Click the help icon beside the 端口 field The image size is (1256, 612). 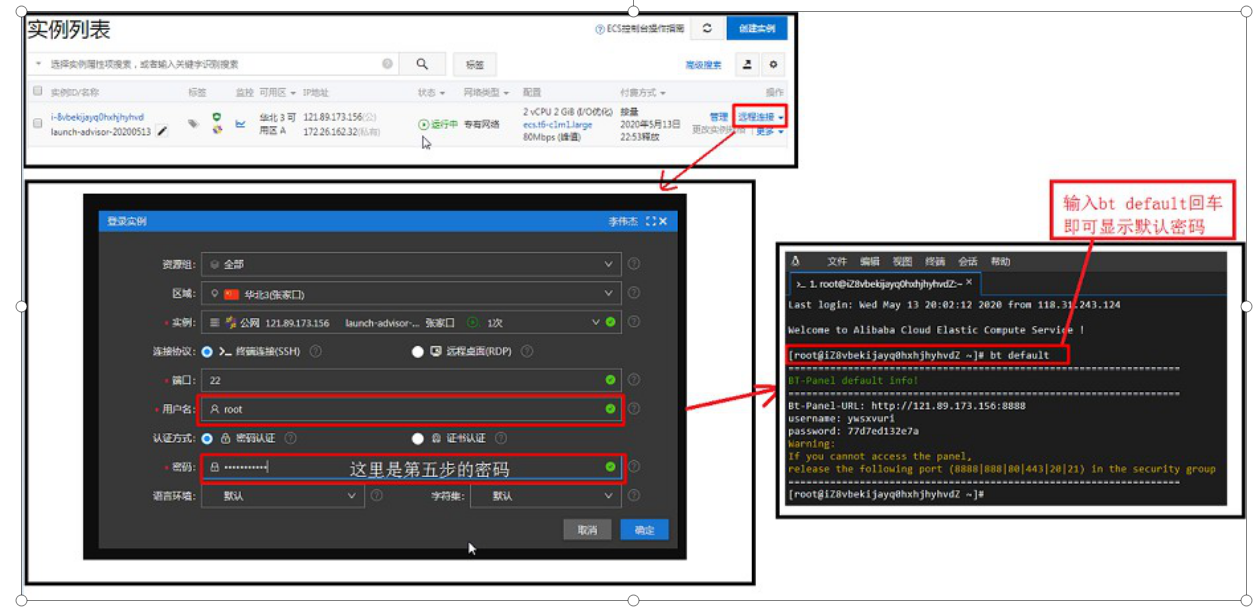pyautogui.click(x=634, y=380)
